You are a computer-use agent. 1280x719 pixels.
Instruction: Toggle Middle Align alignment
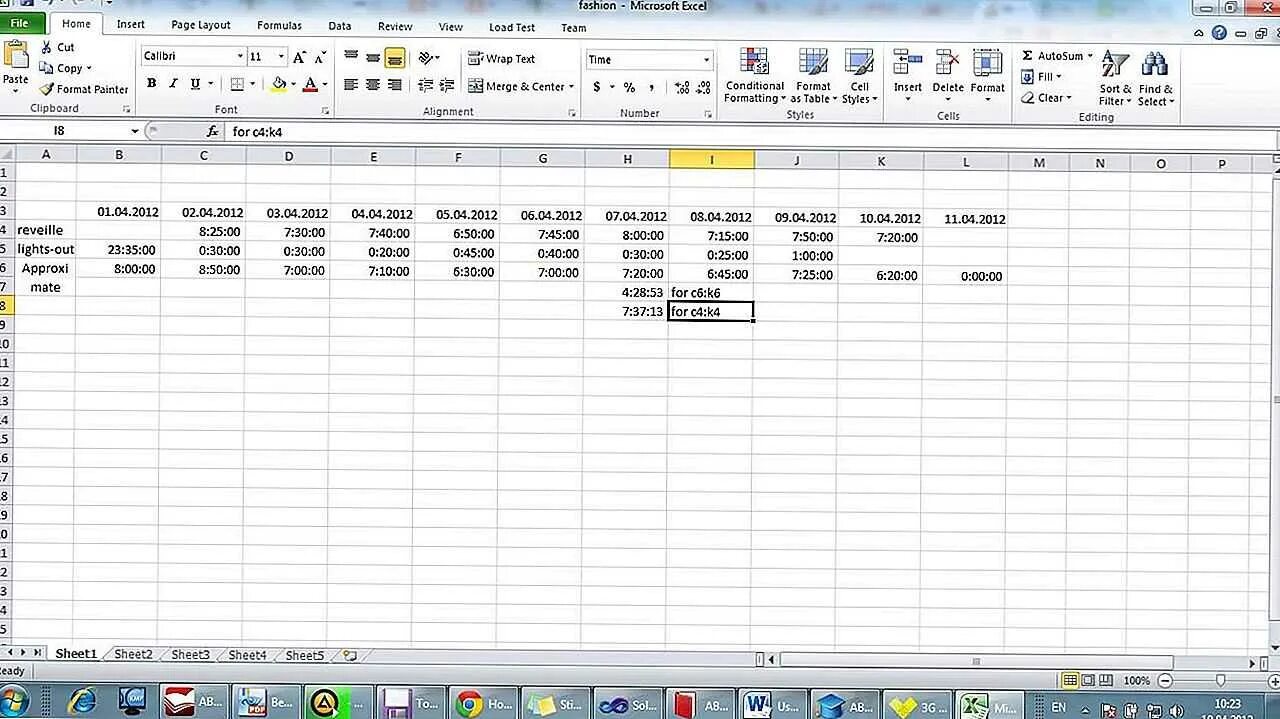point(373,58)
